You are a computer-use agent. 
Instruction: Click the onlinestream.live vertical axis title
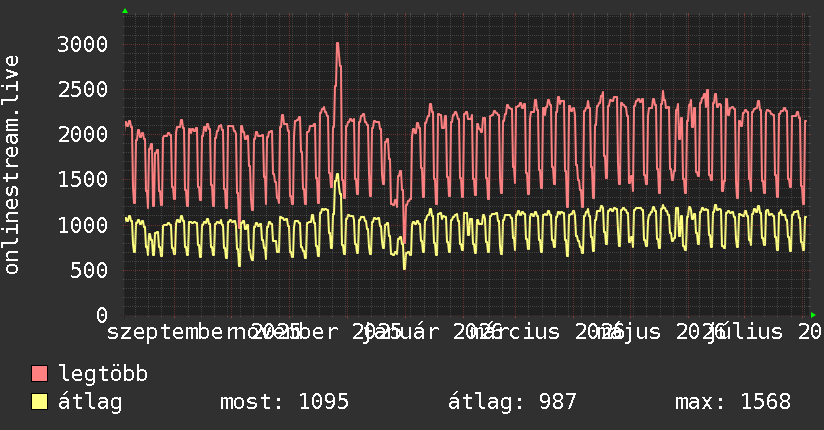(x=11, y=165)
